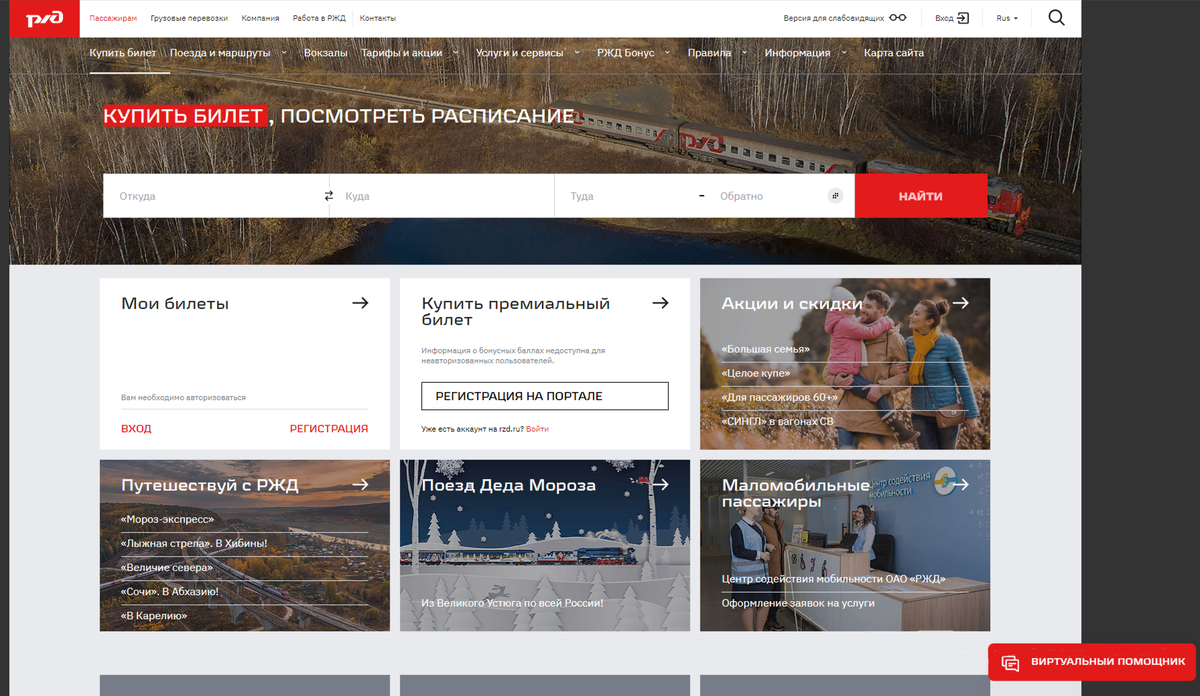Click Из Великого Устюга по всей России! link
1200x696 pixels.
[x=512, y=603]
